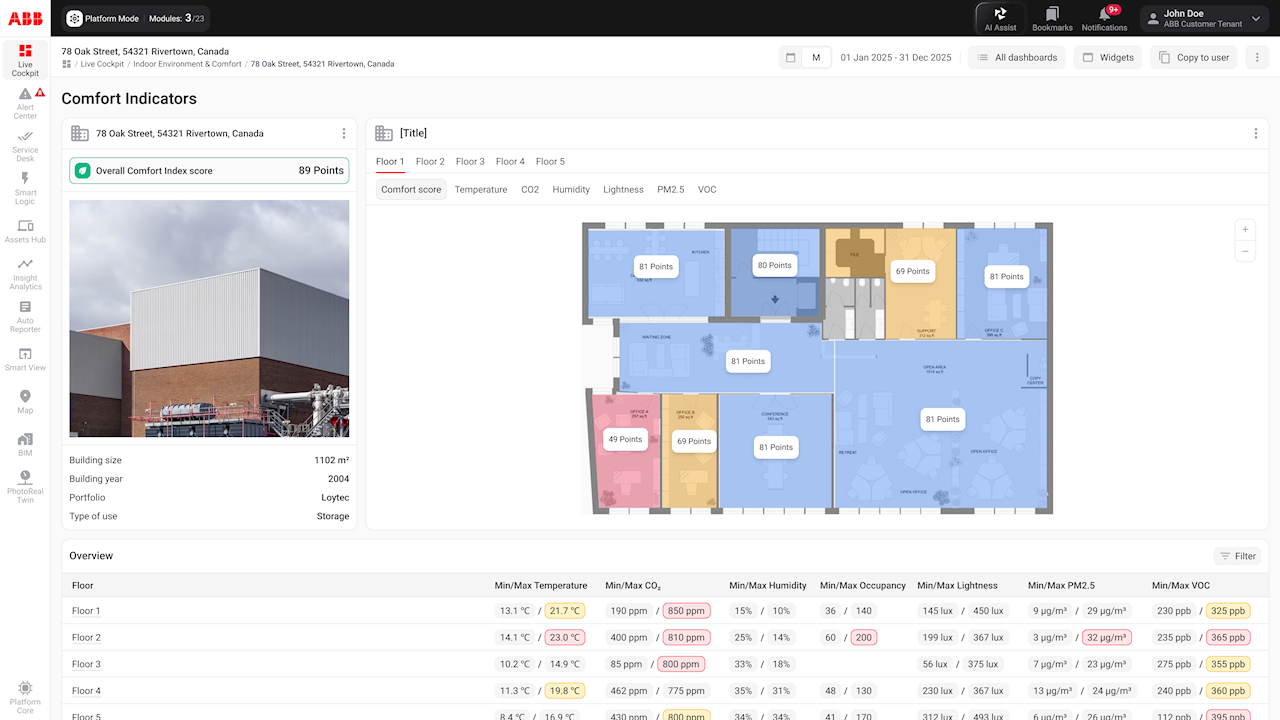Switch to Floor 1 tab
Screen dimensions: 1280x720
[x=390, y=161]
